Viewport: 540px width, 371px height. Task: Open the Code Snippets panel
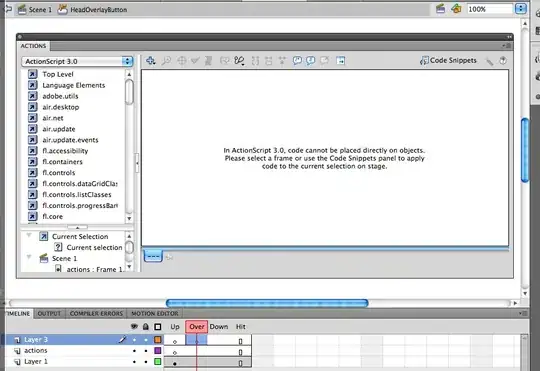point(448,61)
